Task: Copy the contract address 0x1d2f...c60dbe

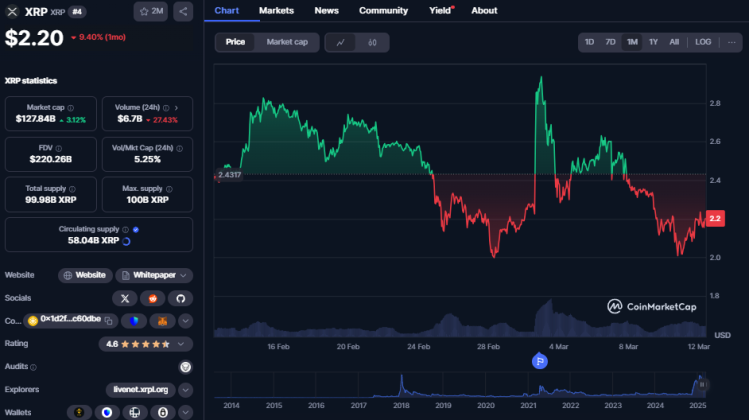Action: tap(109, 321)
